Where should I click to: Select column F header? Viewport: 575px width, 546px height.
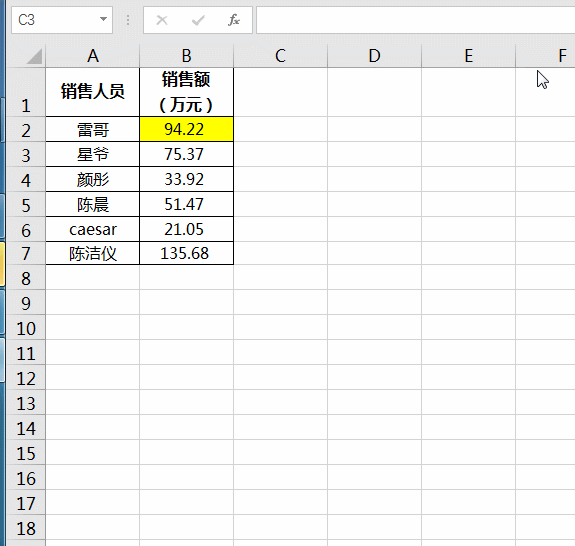[x=545, y=56]
